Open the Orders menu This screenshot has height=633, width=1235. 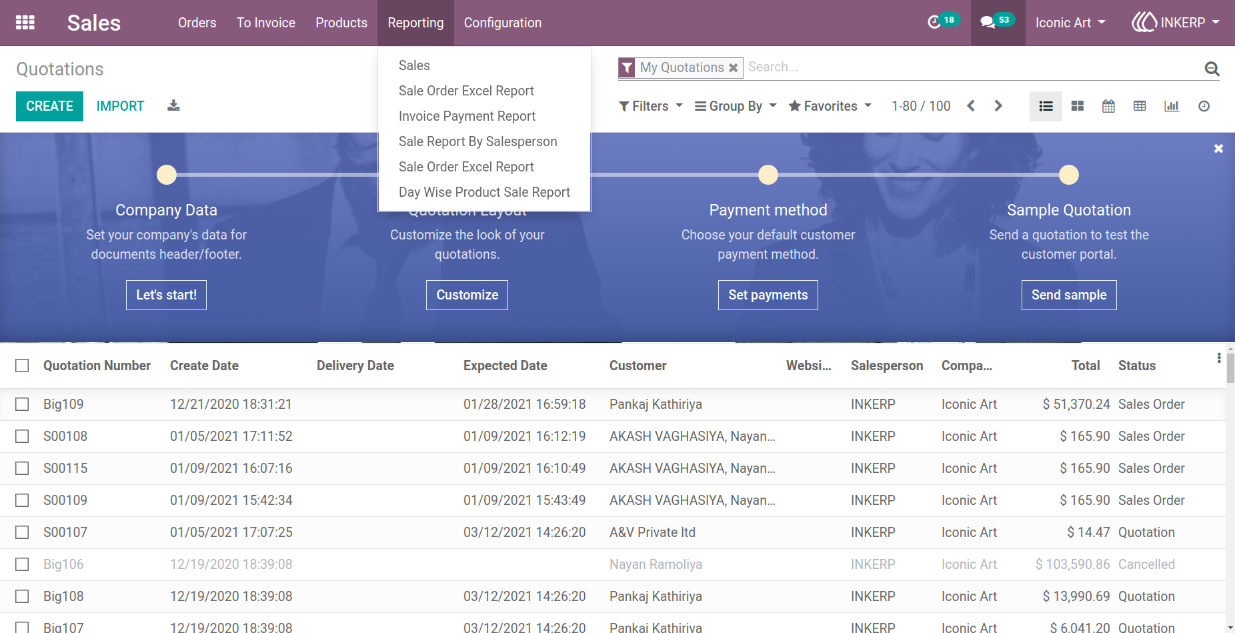197,22
